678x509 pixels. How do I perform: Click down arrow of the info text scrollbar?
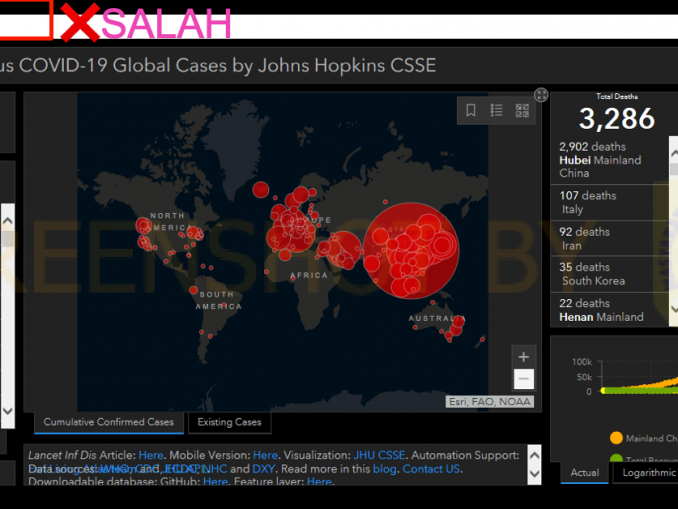pyautogui.click(x=534, y=474)
